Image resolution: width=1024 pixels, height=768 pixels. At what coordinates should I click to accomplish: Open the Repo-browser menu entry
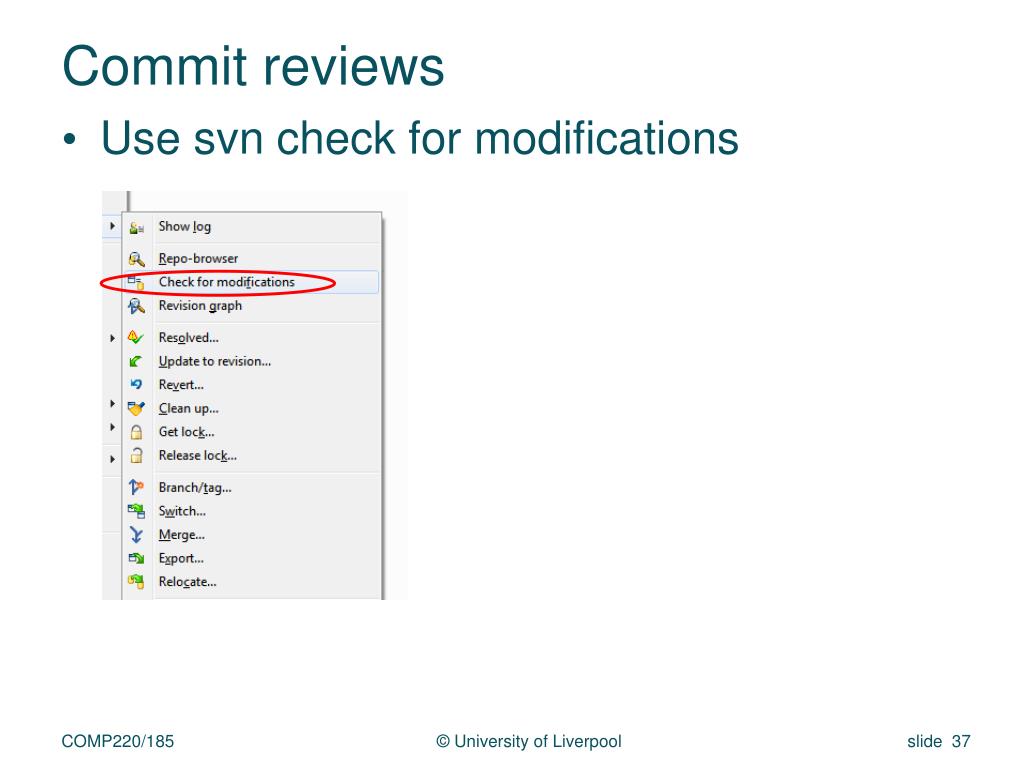(251, 259)
